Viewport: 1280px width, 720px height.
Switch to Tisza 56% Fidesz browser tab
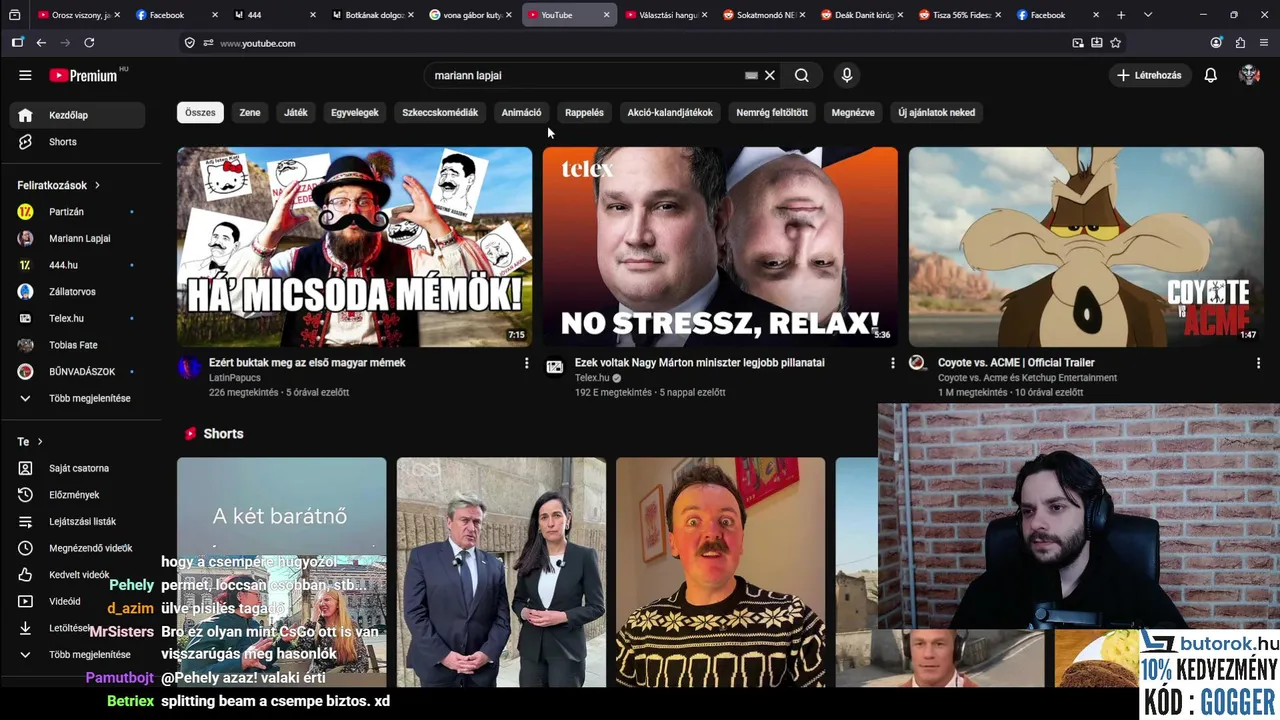[958, 15]
